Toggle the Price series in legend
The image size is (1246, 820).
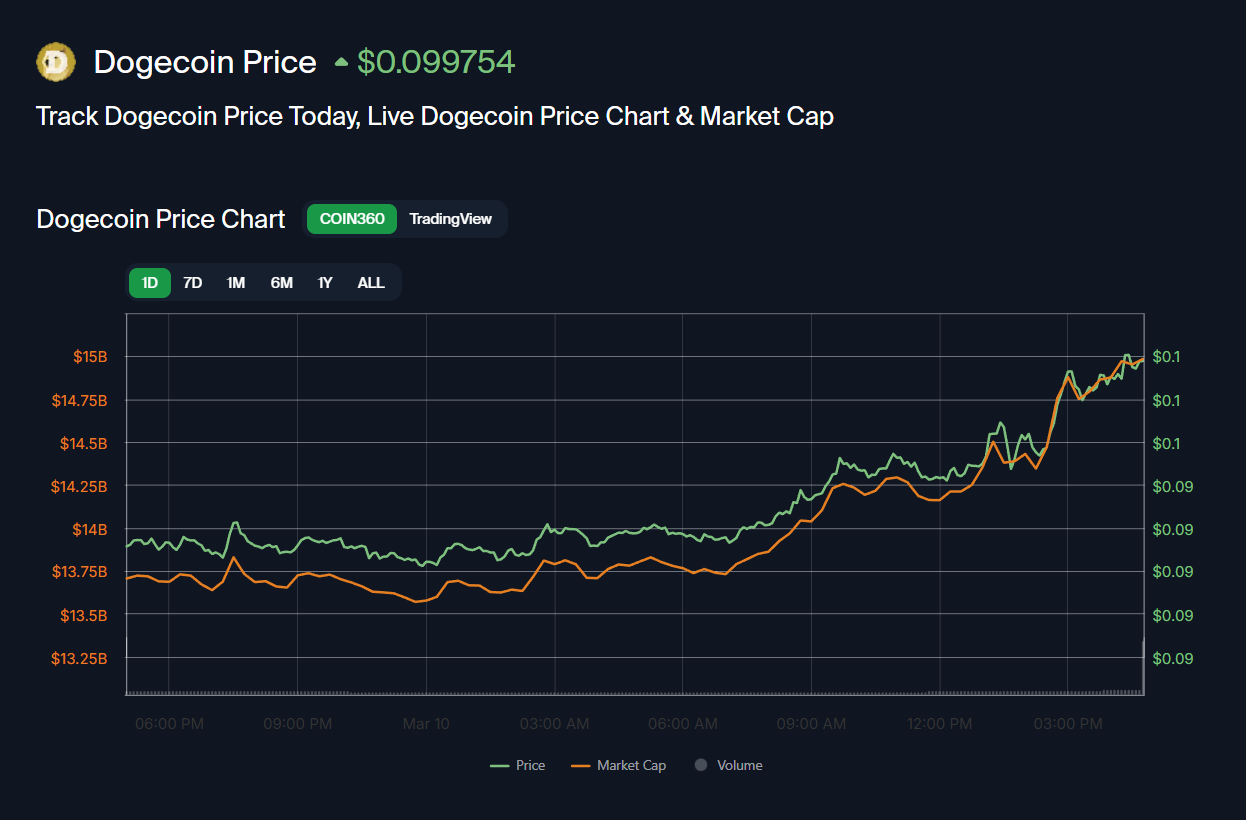[518, 765]
